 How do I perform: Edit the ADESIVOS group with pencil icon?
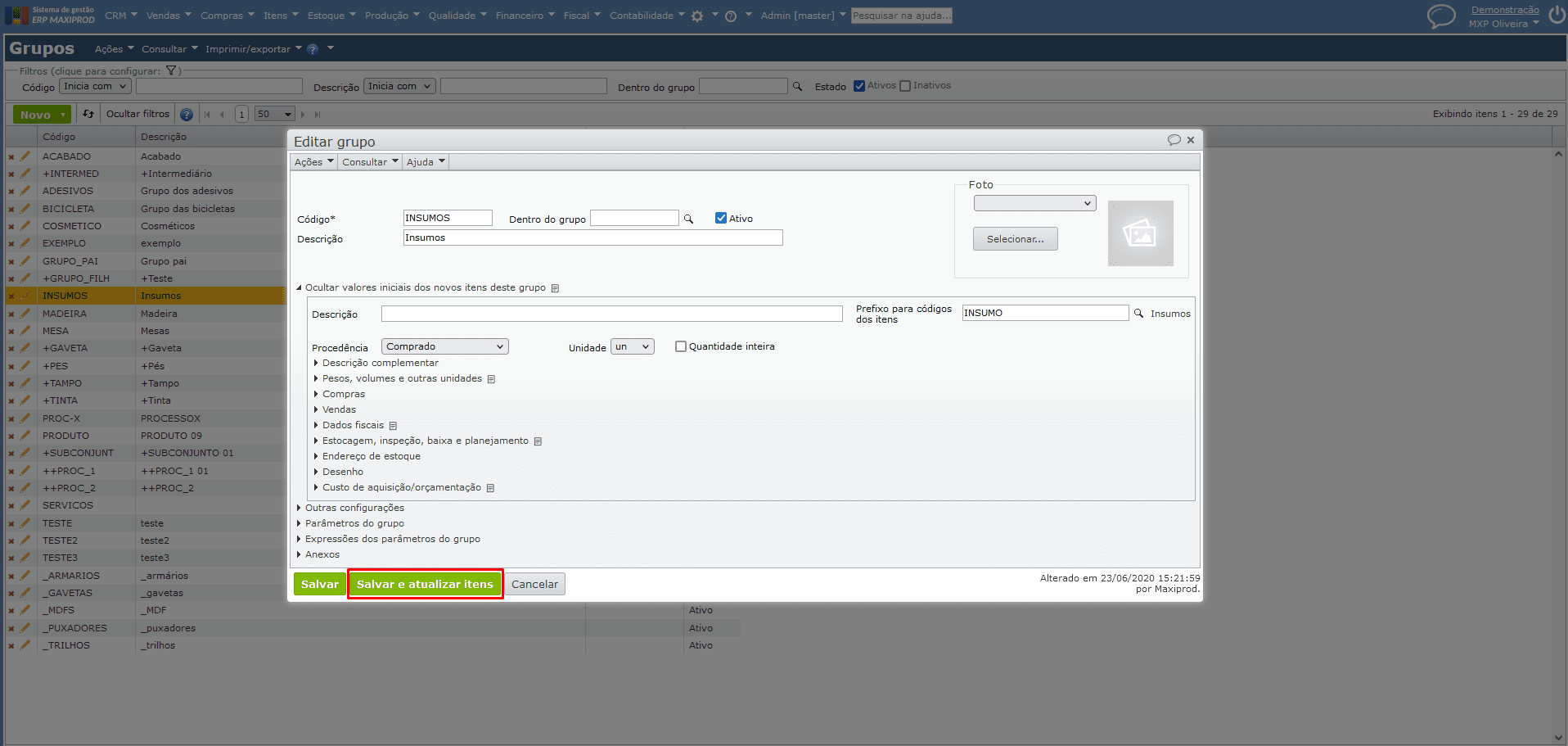click(25, 191)
